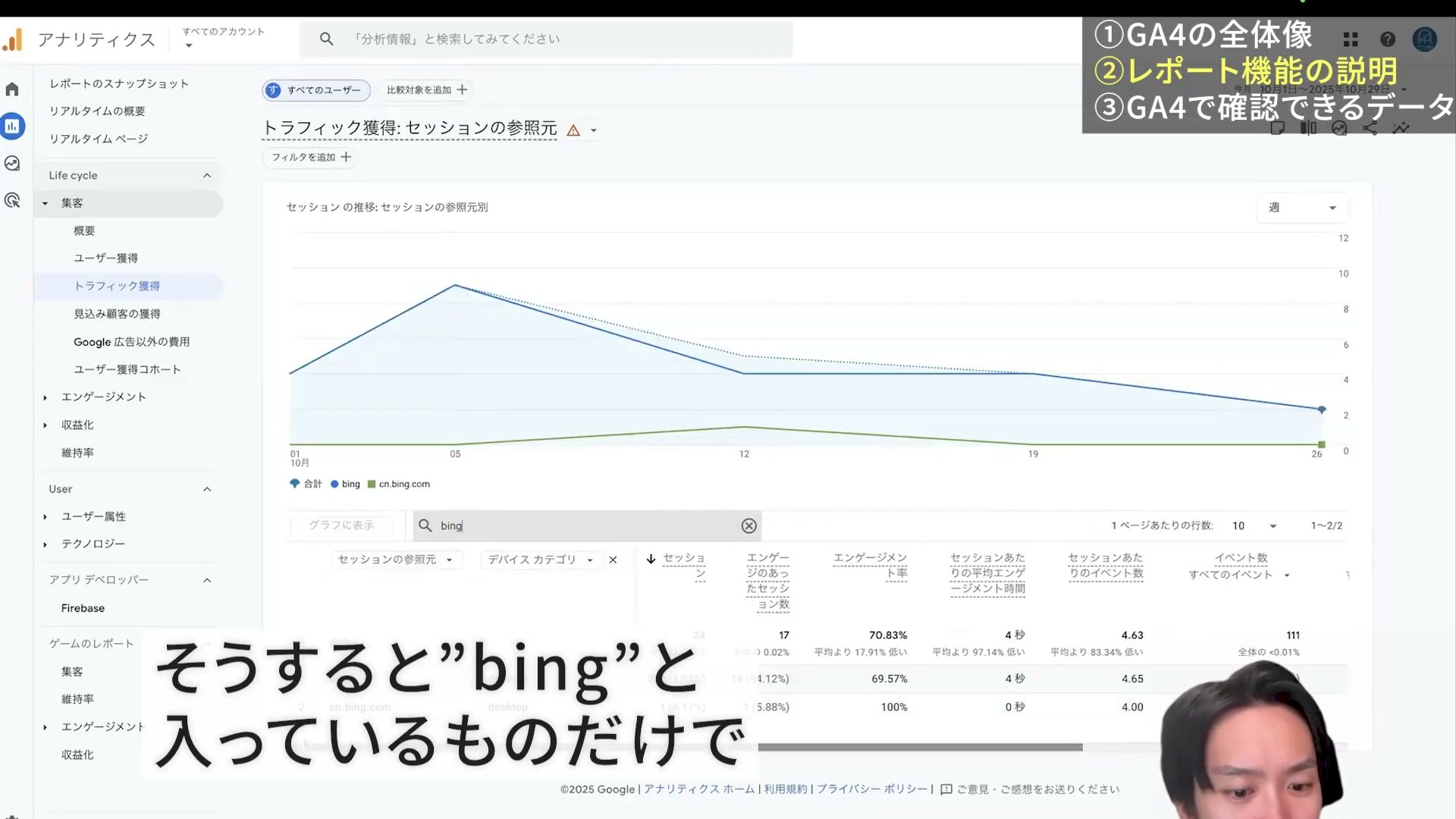Click the search magnifier in top bar
The image size is (1456, 819).
click(326, 39)
